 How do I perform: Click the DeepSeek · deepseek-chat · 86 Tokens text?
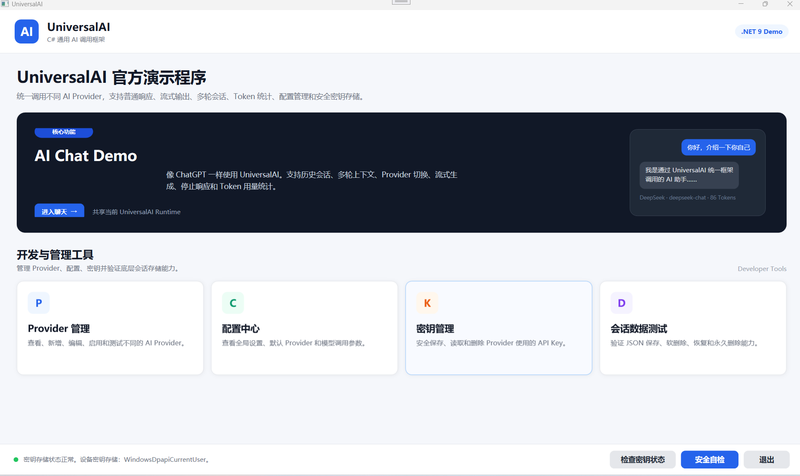687,197
